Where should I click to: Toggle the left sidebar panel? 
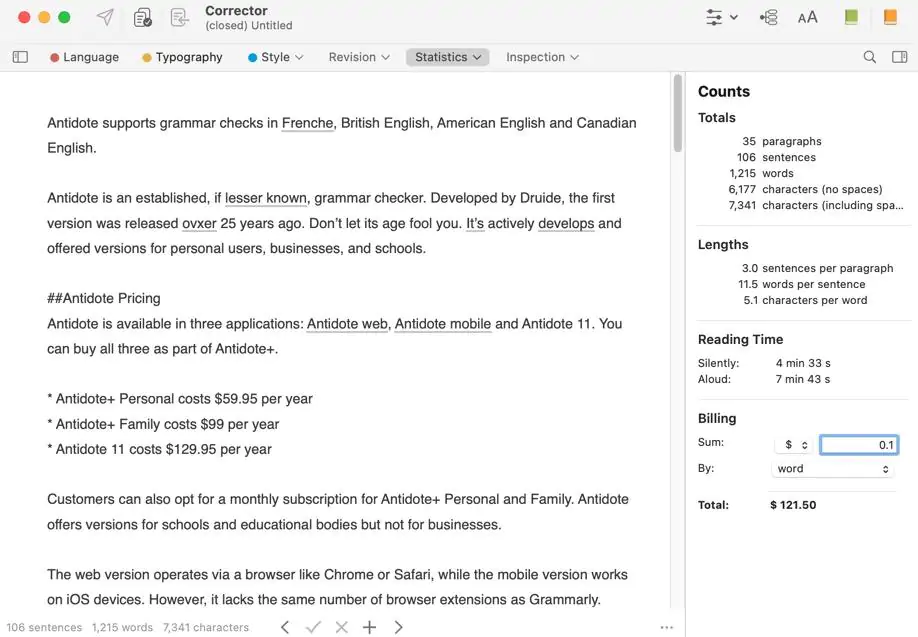[20, 57]
